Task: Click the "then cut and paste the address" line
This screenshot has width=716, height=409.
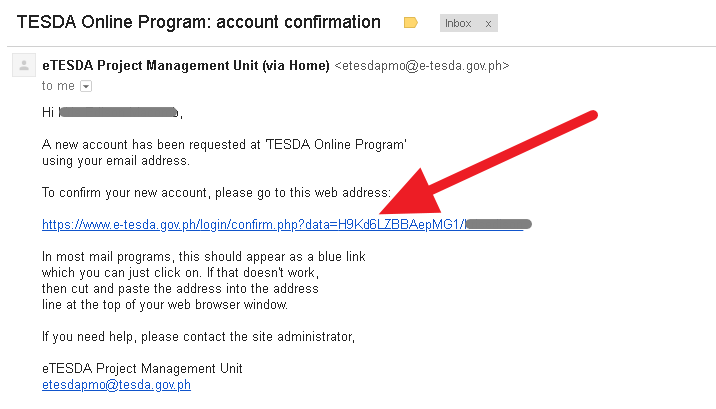Action: pyautogui.click(x=180, y=288)
